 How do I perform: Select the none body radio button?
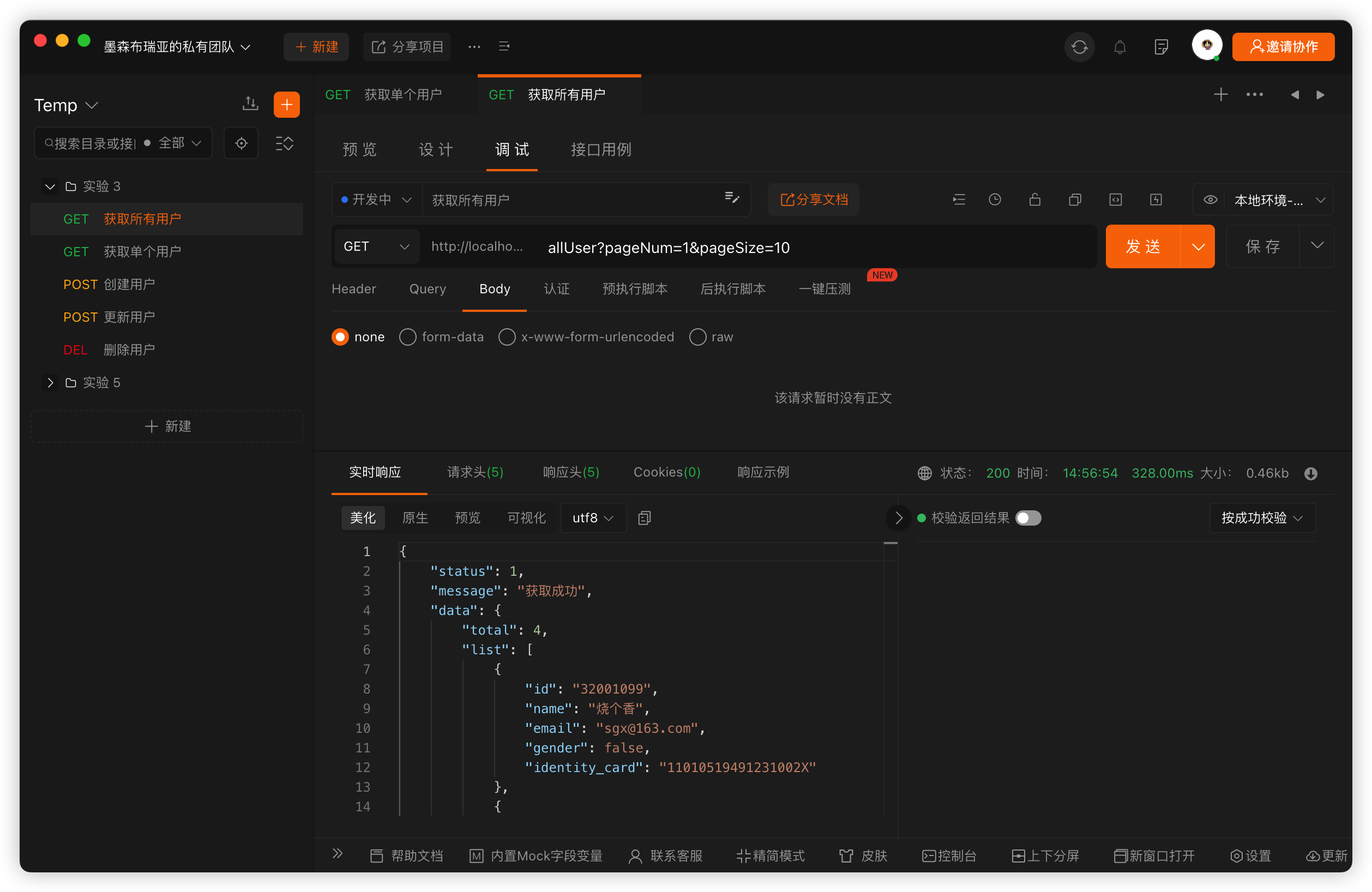(340, 336)
